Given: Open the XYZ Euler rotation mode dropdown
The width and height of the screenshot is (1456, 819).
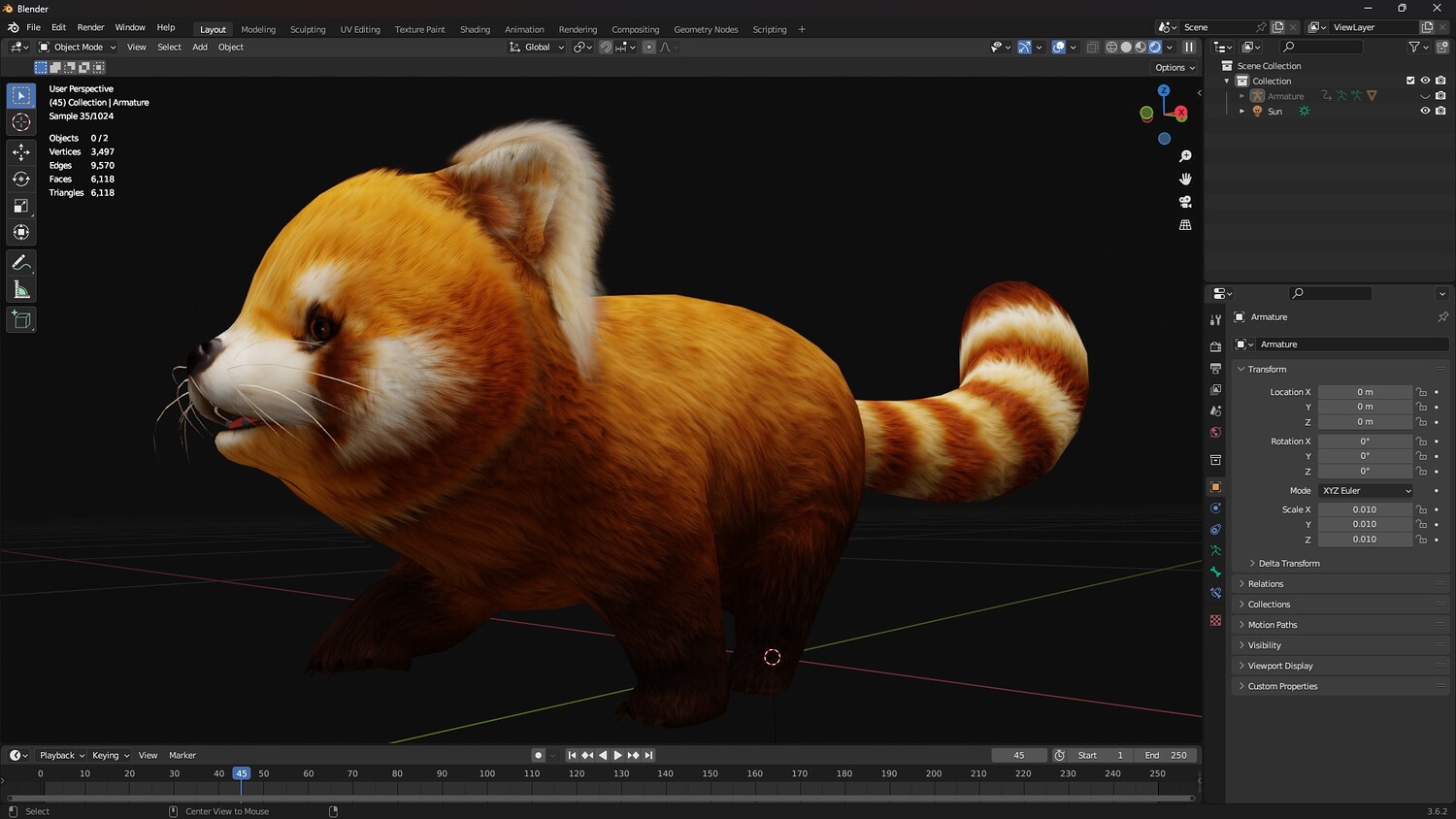Looking at the screenshot, I should point(1366,491).
